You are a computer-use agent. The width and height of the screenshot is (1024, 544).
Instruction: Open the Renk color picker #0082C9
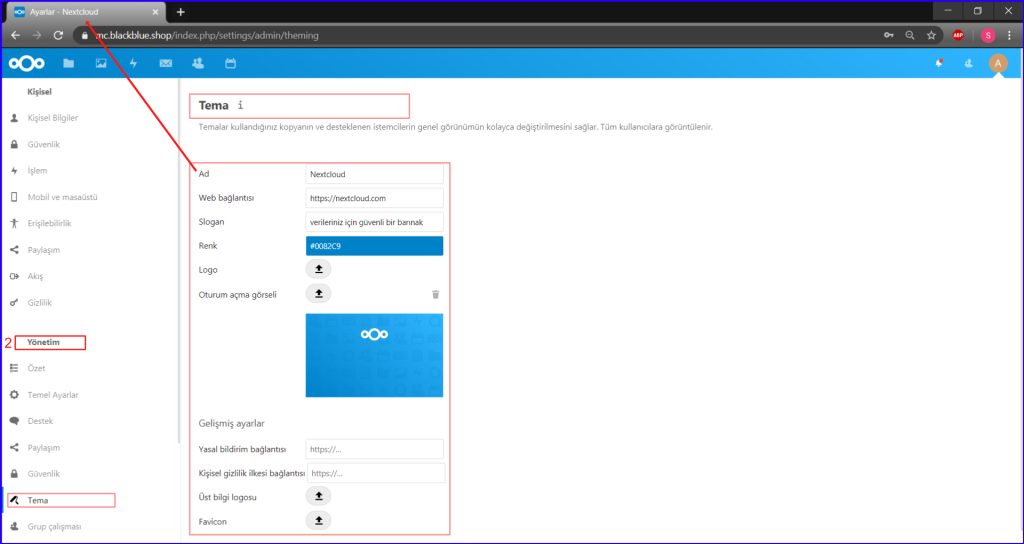[x=374, y=246]
